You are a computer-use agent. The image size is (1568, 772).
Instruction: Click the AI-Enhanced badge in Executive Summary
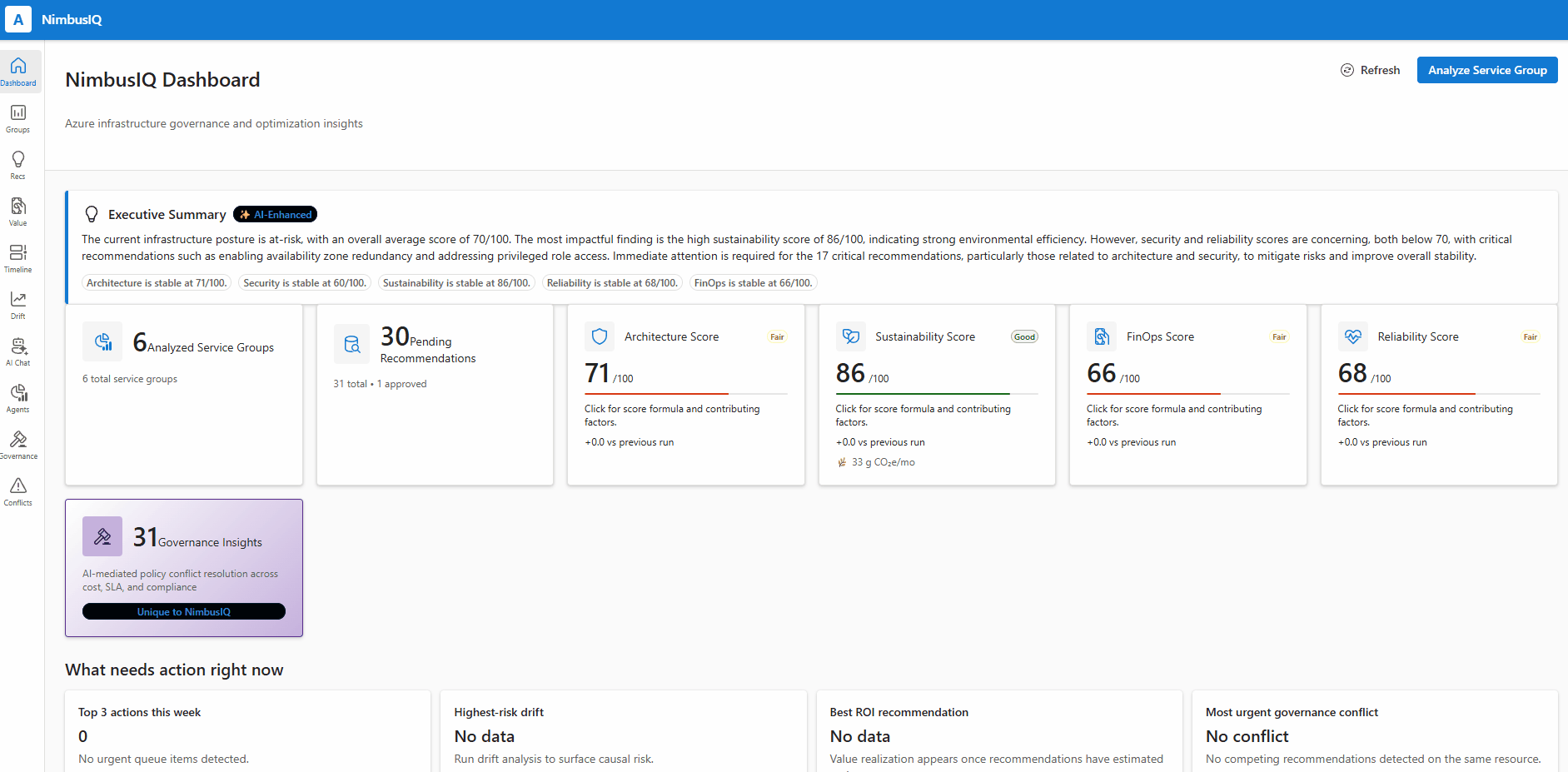point(275,214)
